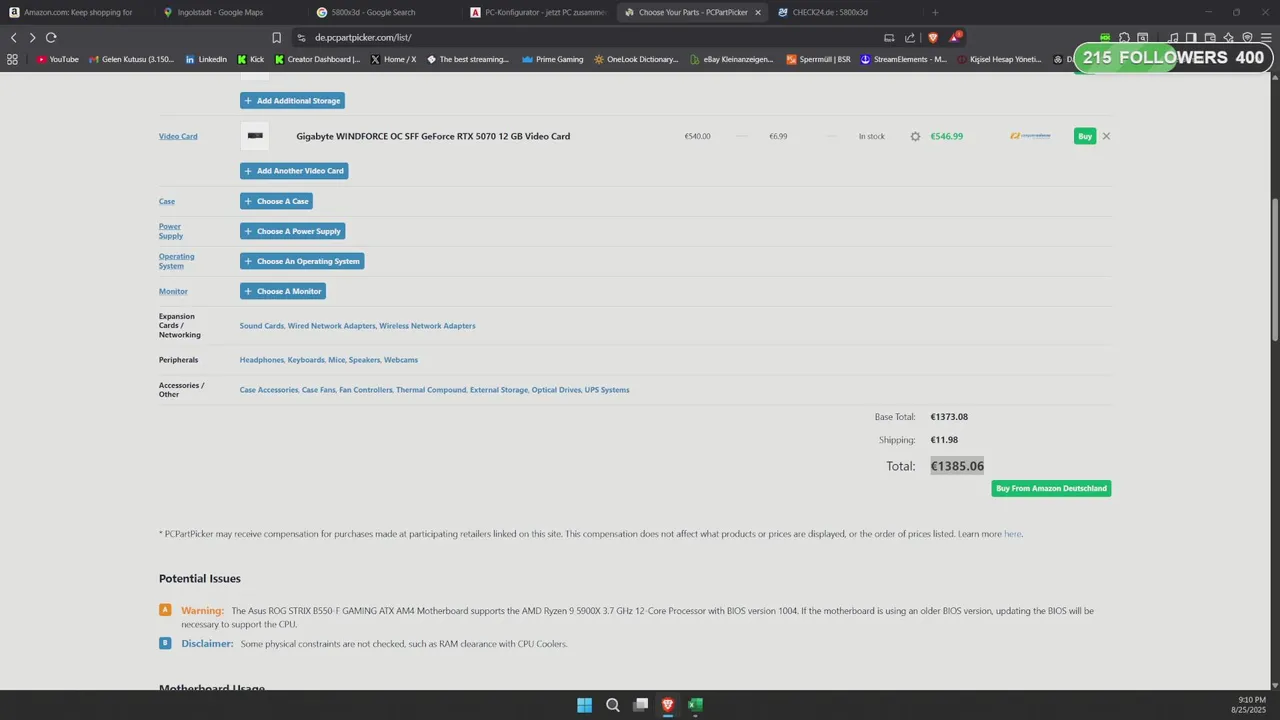Image resolution: width=1280 pixels, height=720 pixels.
Task: Open the 'here' learn more link
Action: (x=1012, y=534)
